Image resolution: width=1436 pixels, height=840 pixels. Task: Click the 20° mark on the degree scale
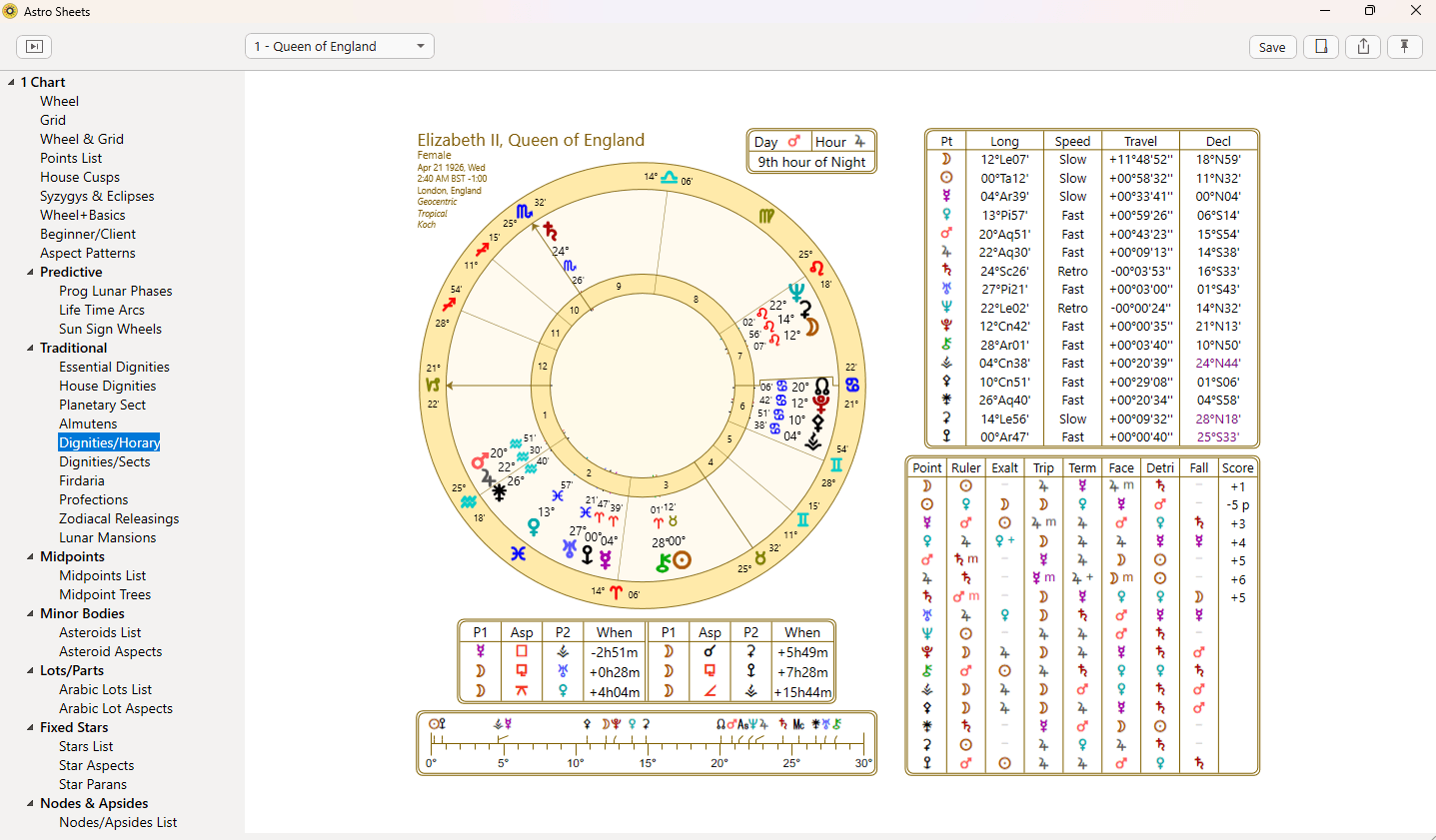[x=719, y=763]
